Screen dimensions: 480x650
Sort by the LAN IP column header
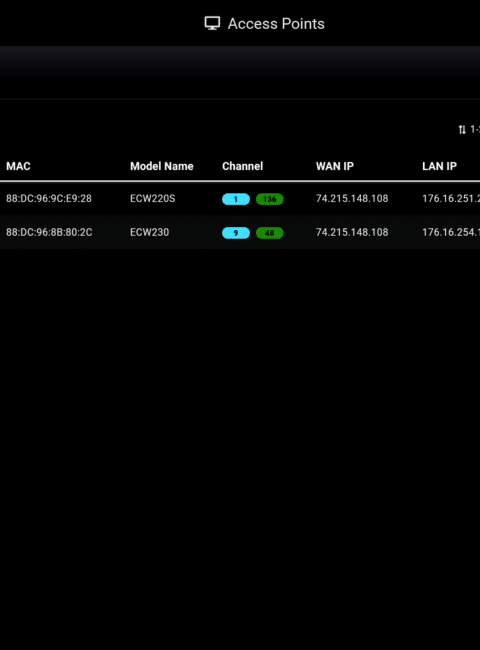pyautogui.click(x=439, y=166)
